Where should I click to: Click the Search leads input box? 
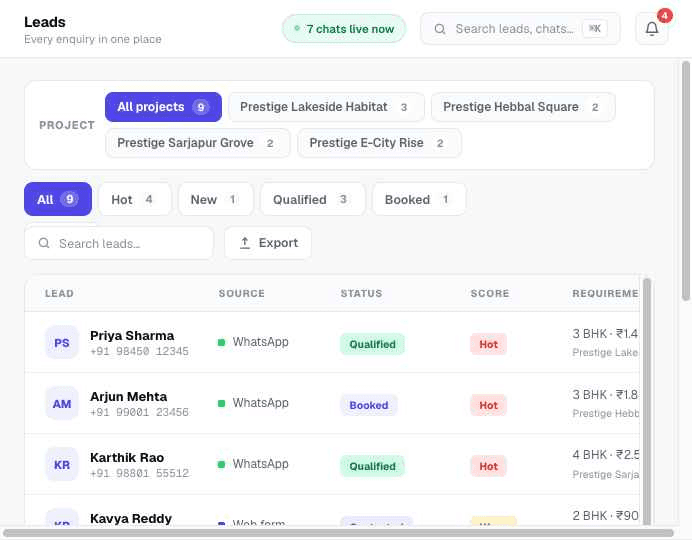point(119,243)
